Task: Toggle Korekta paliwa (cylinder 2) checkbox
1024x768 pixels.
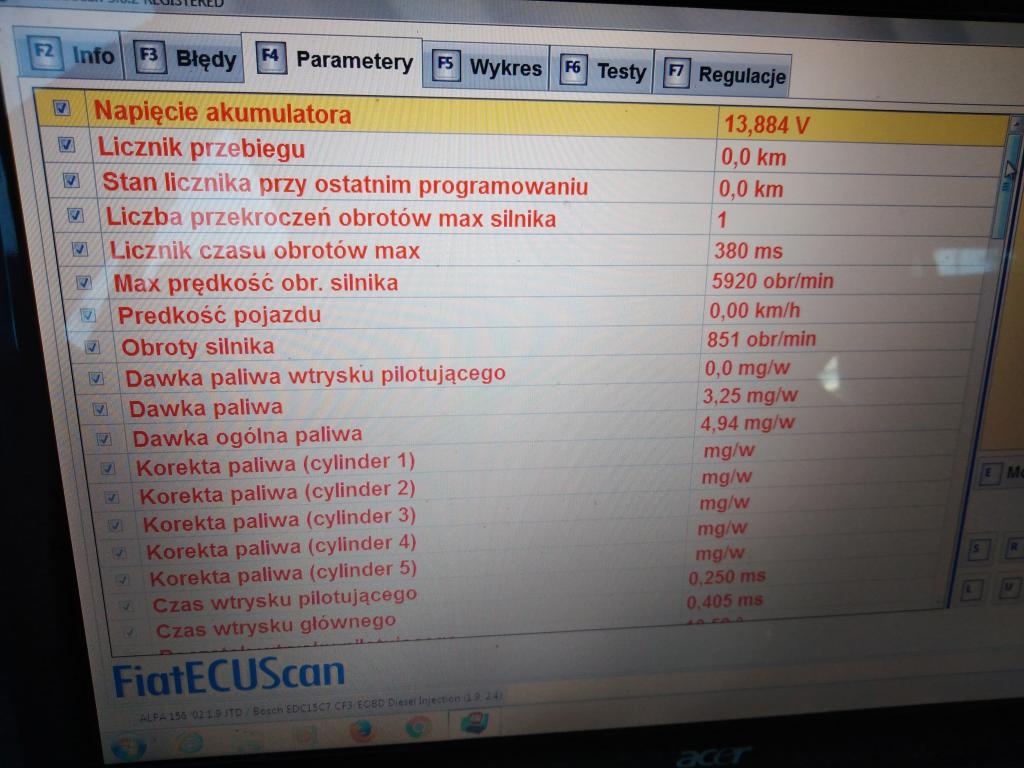Action: [x=112, y=497]
